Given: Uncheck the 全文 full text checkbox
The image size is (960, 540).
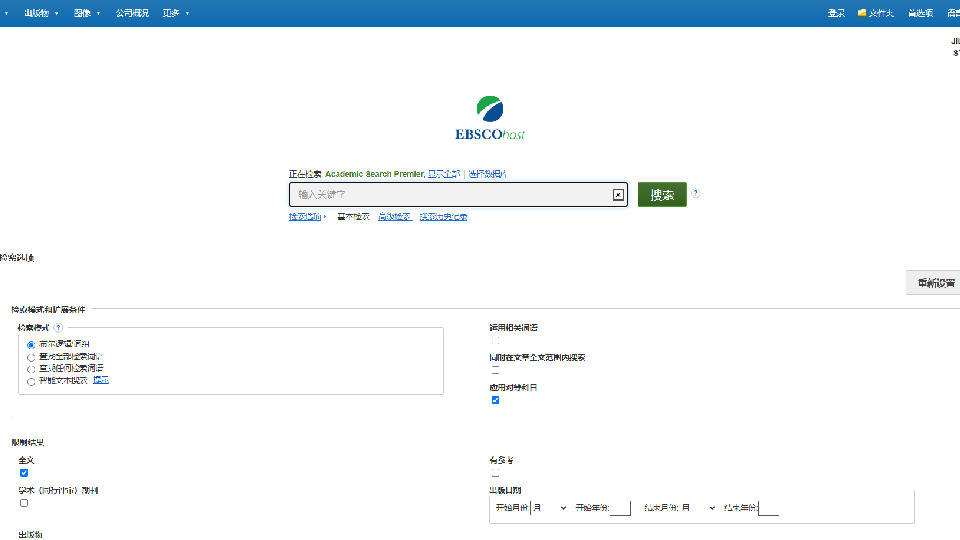Looking at the screenshot, I should coord(24,473).
